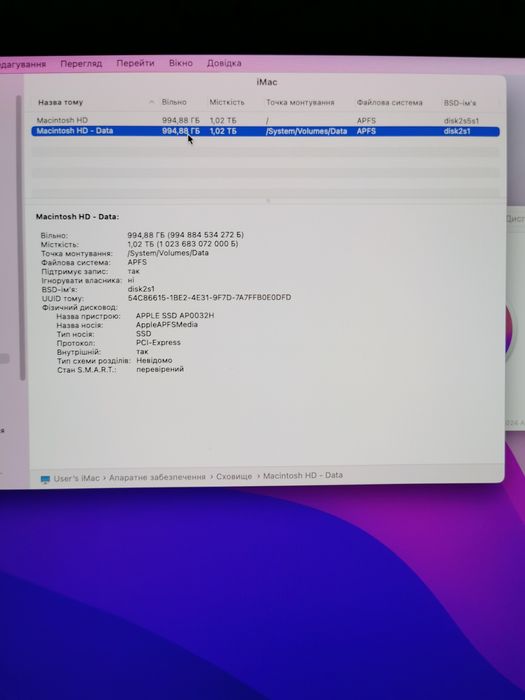Image resolution: width=525 pixels, height=700 pixels.
Task: Sort by Файлова система column header
Action: click(x=389, y=102)
